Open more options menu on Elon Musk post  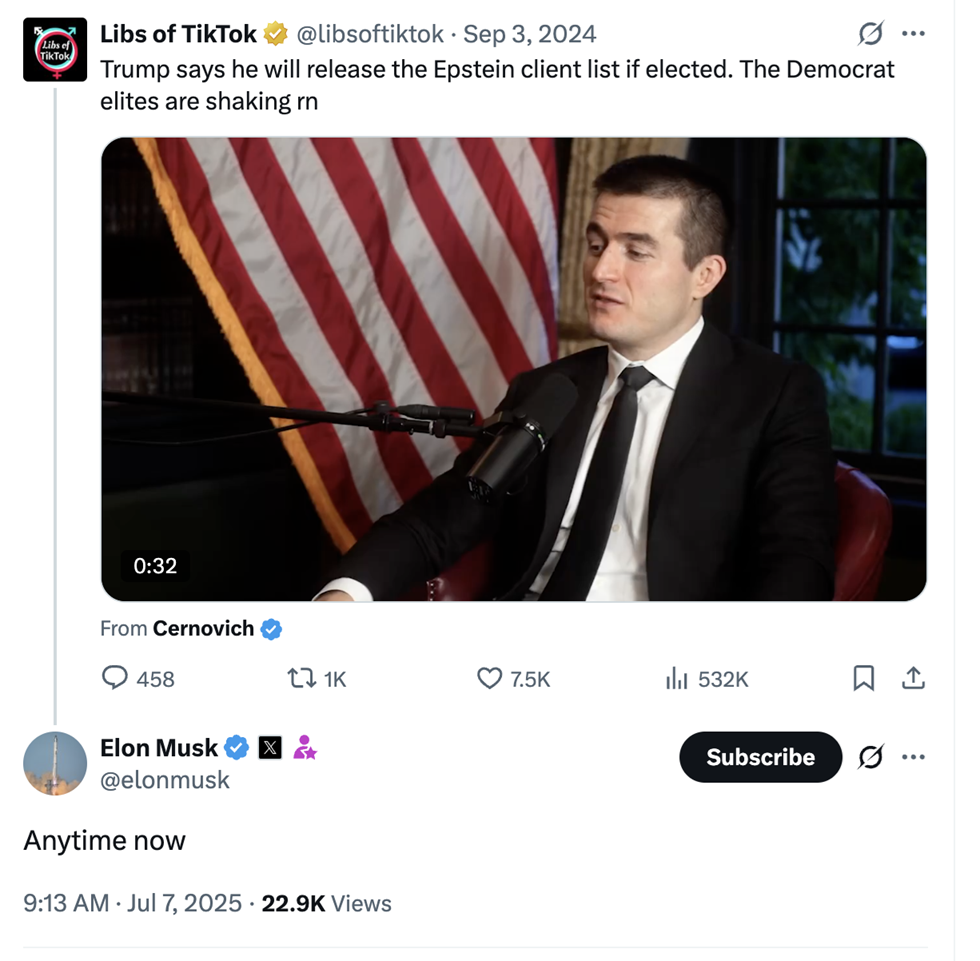click(913, 757)
